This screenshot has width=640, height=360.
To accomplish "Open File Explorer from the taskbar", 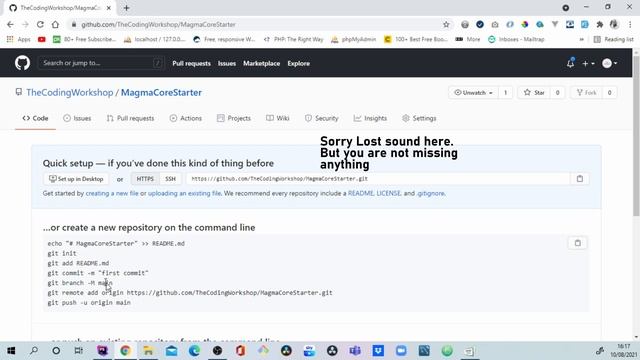I will click(148, 351).
